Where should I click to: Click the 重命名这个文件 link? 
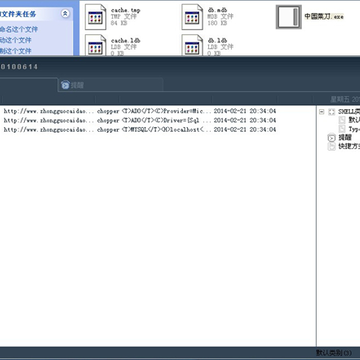(x=18, y=29)
